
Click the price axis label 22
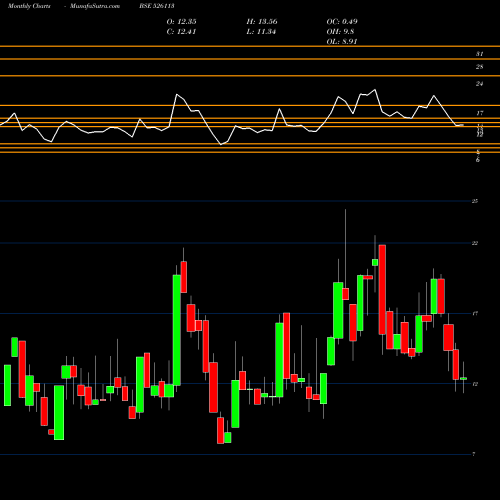[x=475, y=243]
